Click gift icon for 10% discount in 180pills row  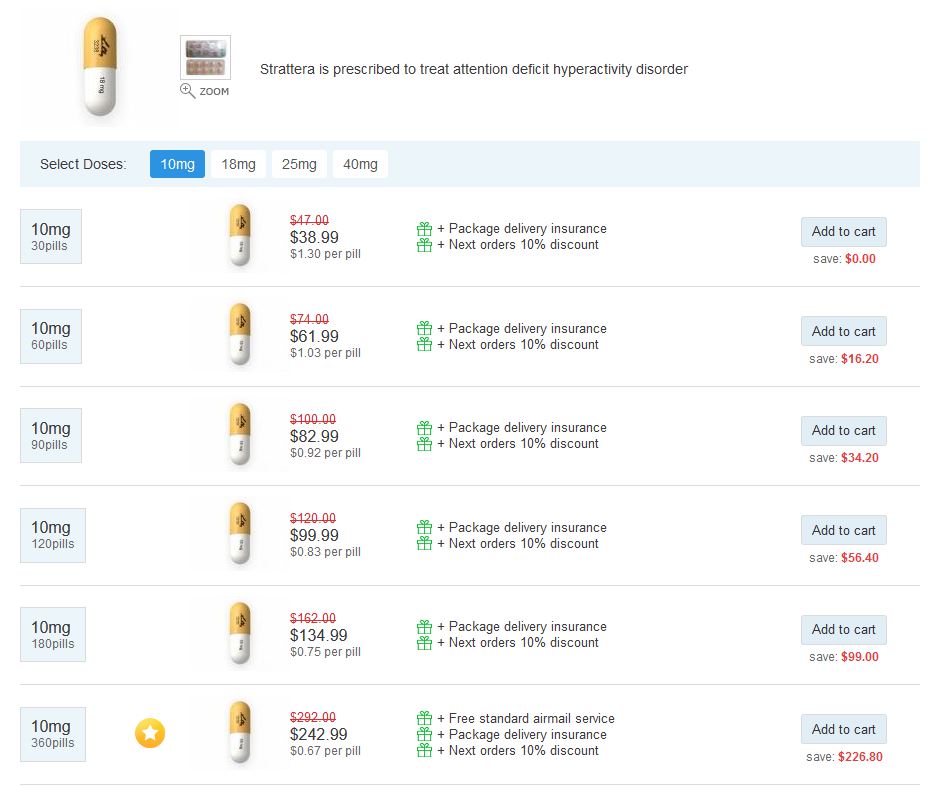pos(425,643)
